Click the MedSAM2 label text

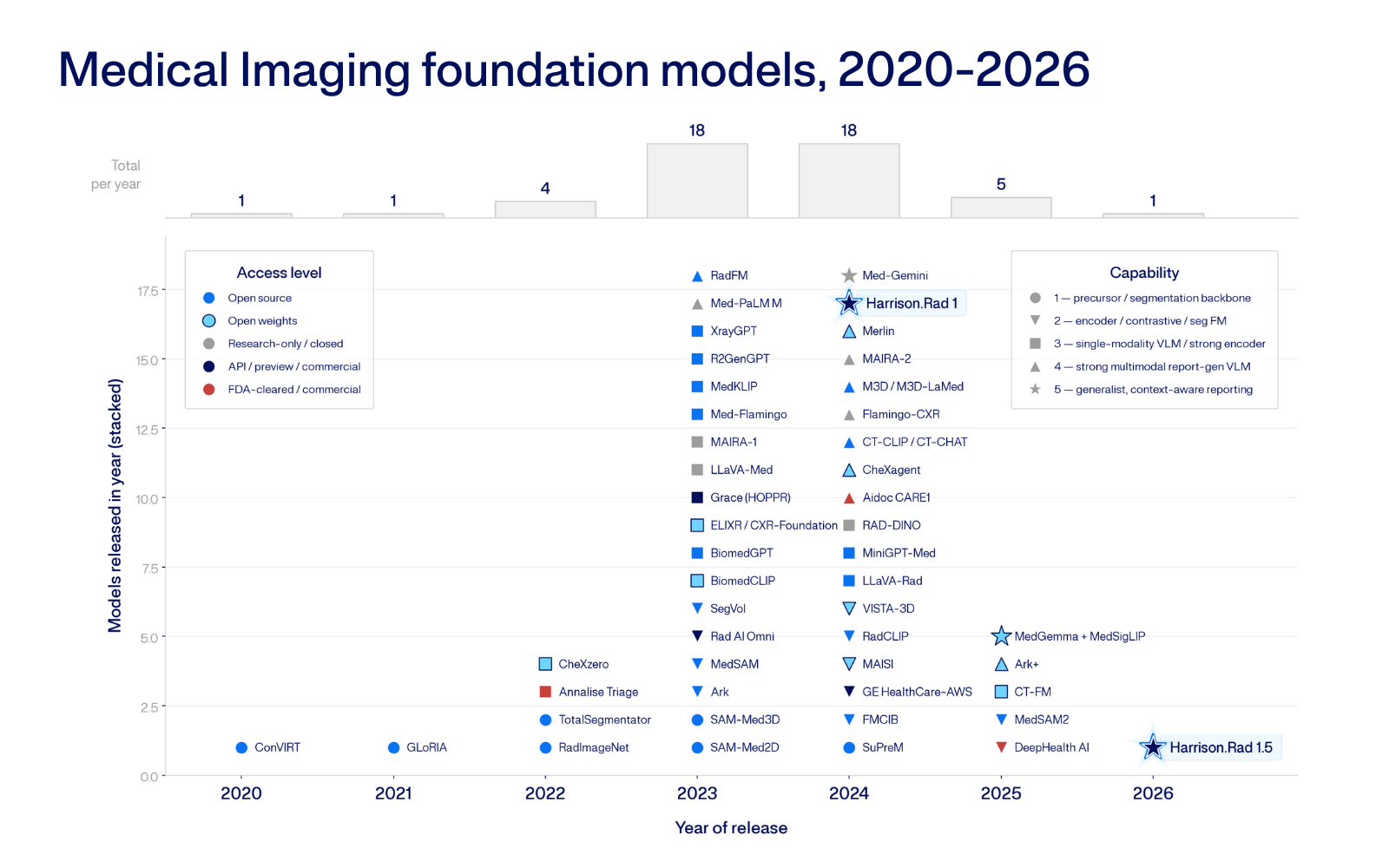coord(1042,720)
